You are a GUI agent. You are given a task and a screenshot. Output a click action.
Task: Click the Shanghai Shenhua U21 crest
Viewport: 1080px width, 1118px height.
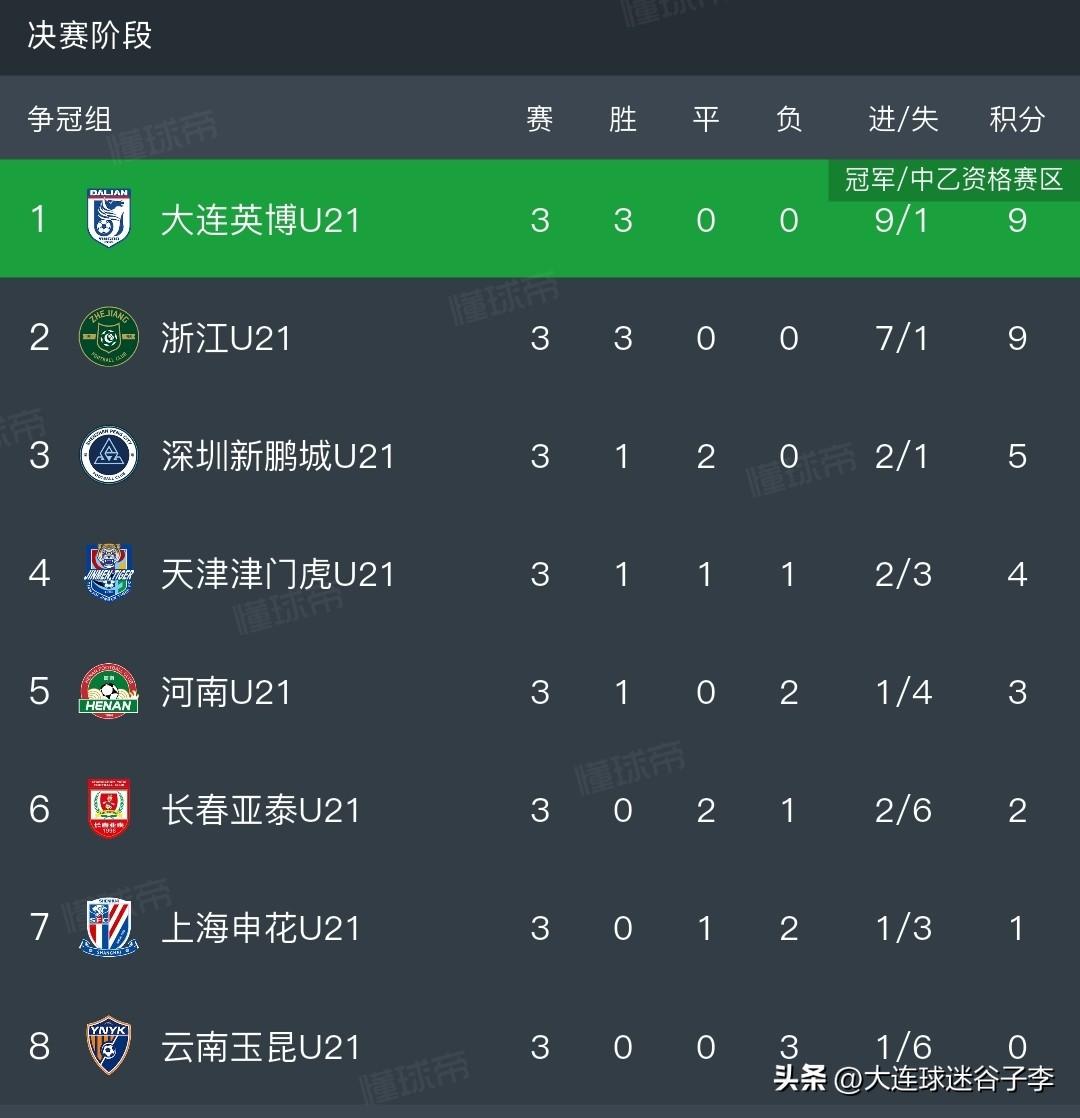pyautogui.click(x=108, y=927)
